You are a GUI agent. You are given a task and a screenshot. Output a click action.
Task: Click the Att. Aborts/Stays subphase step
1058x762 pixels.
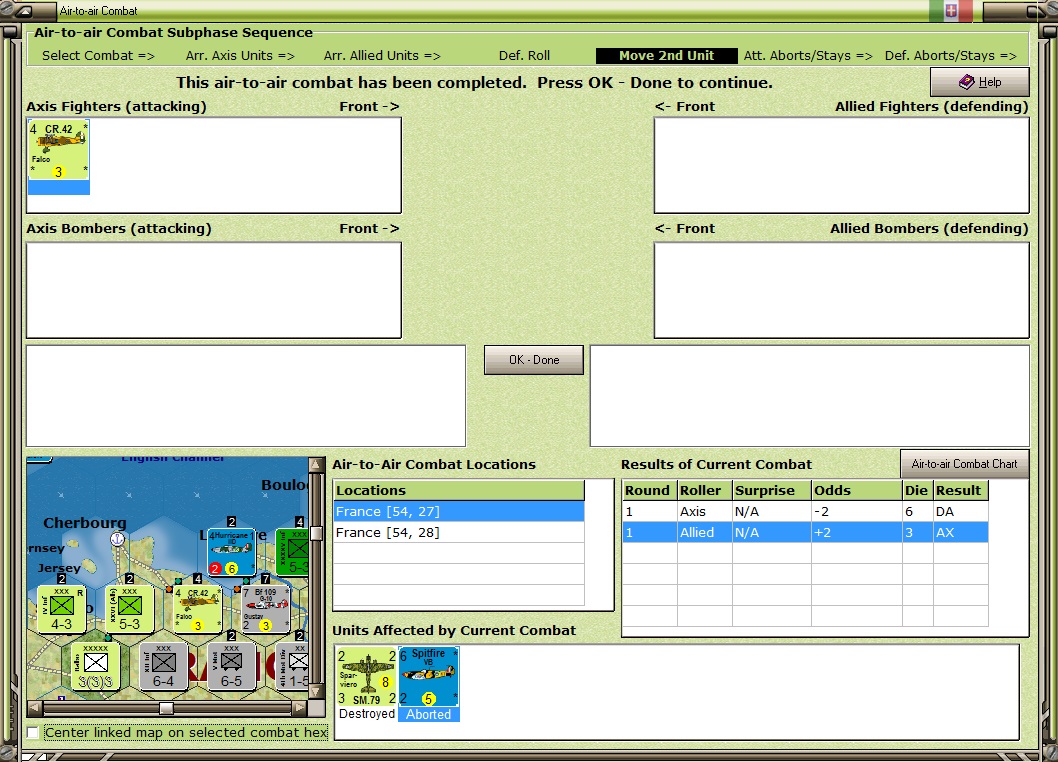point(808,55)
